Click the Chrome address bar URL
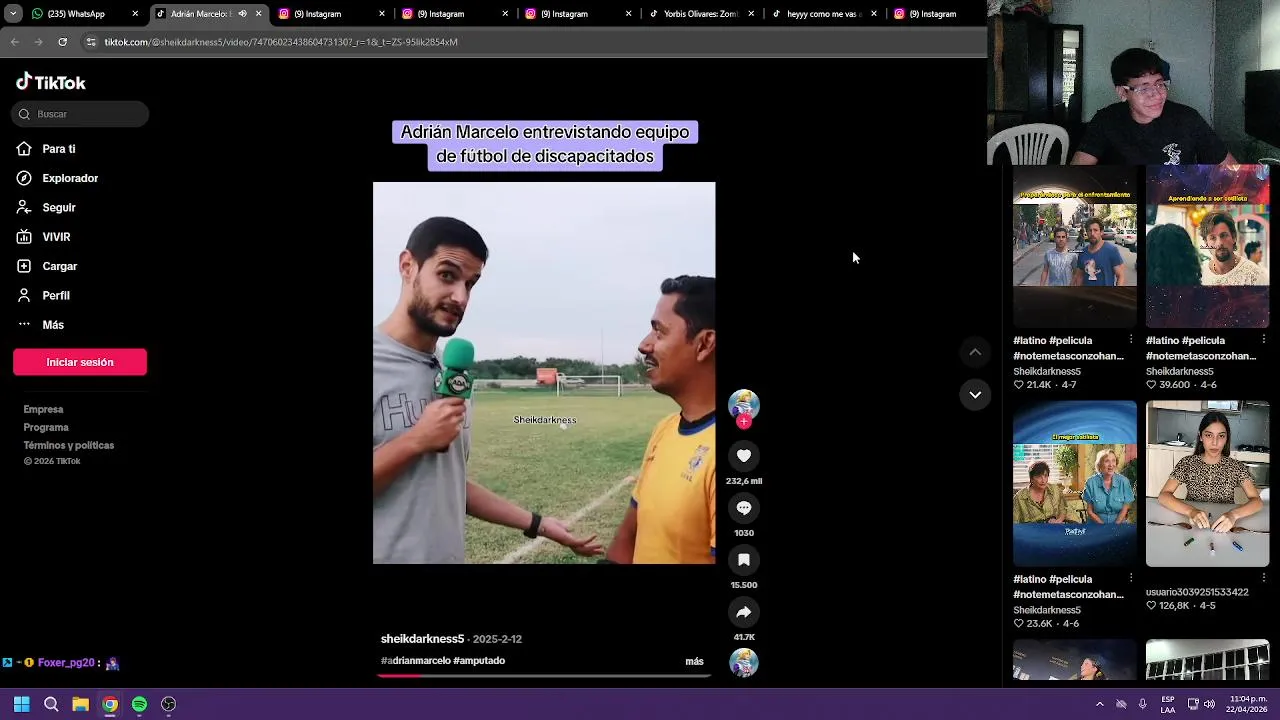The image size is (1280, 720). 281,42
